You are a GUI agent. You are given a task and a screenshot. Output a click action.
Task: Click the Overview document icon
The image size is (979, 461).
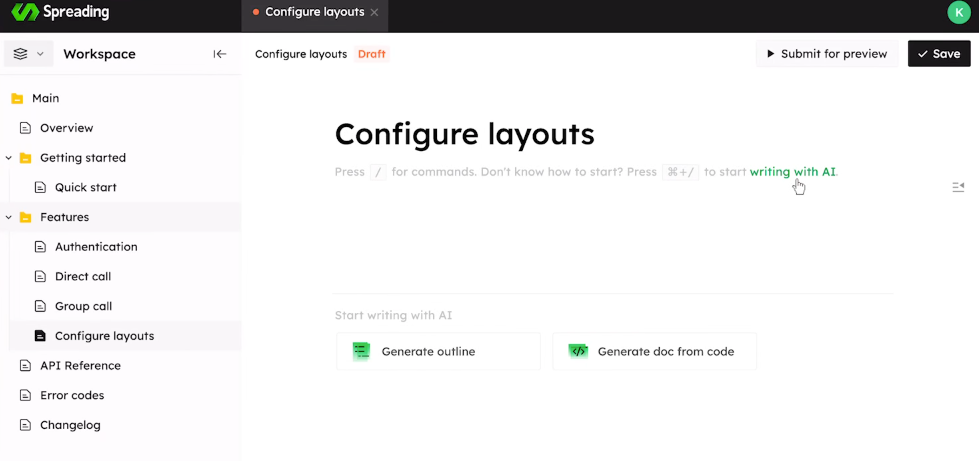click(25, 128)
